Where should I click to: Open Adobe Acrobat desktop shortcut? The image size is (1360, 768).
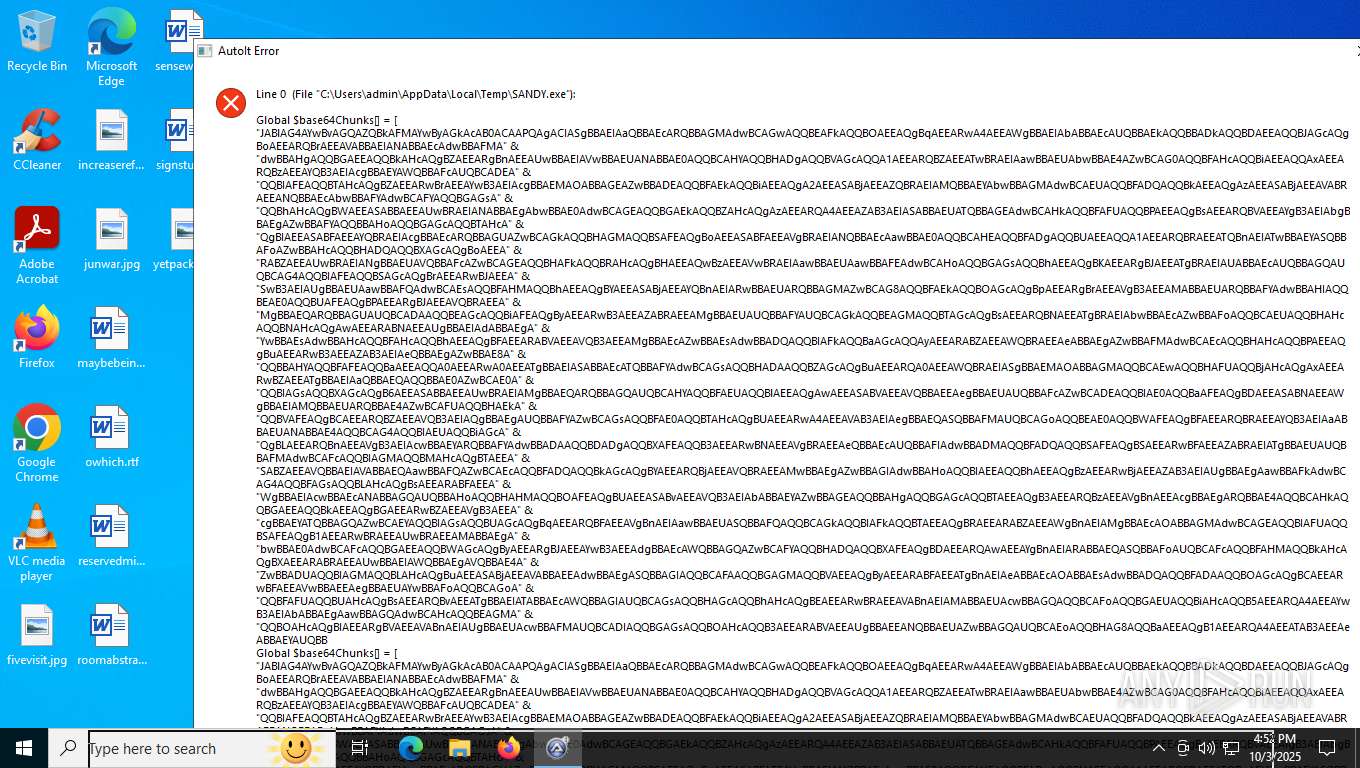(x=37, y=246)
